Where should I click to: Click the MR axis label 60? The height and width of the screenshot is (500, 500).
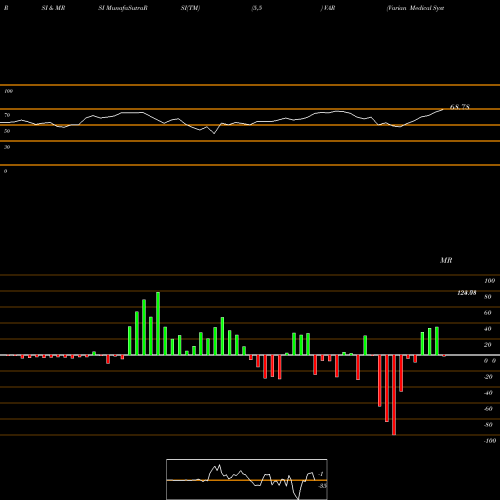[488, 313]
